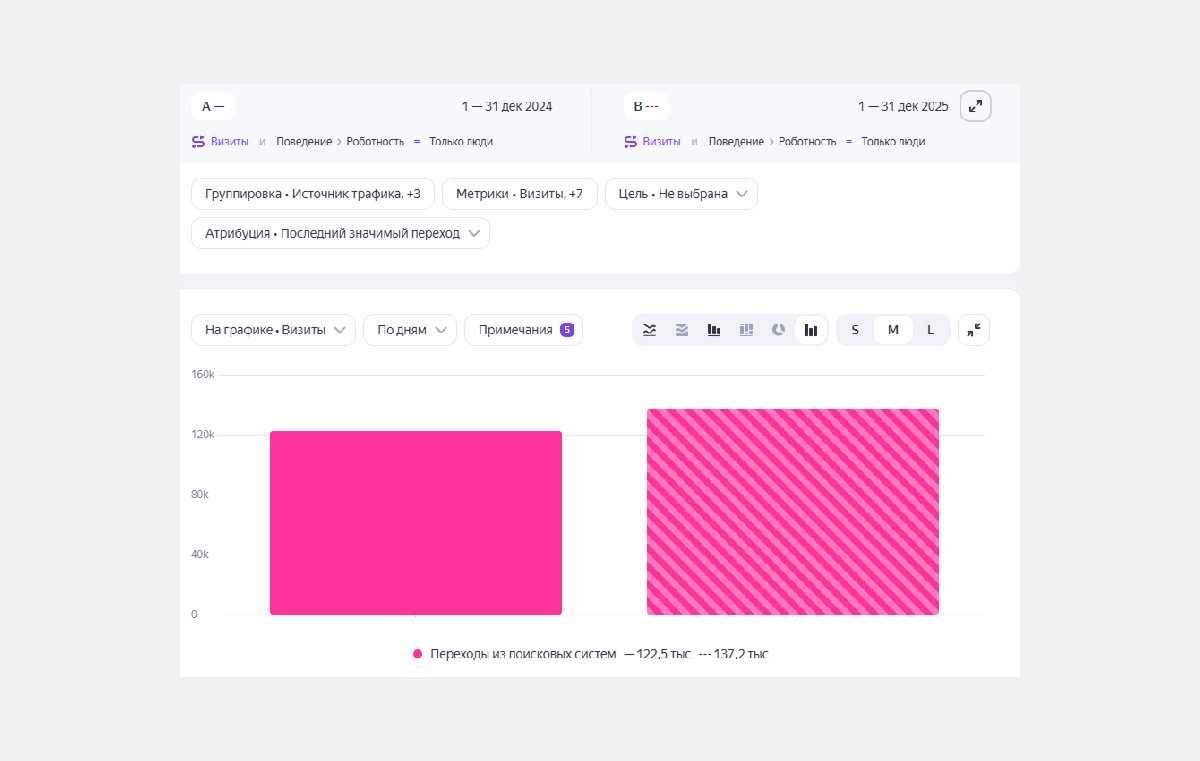Viewport: 1200px width, 761px height.
Task: Open date range 1 — 31 дек 2024
Action: (x=507, y=106)
